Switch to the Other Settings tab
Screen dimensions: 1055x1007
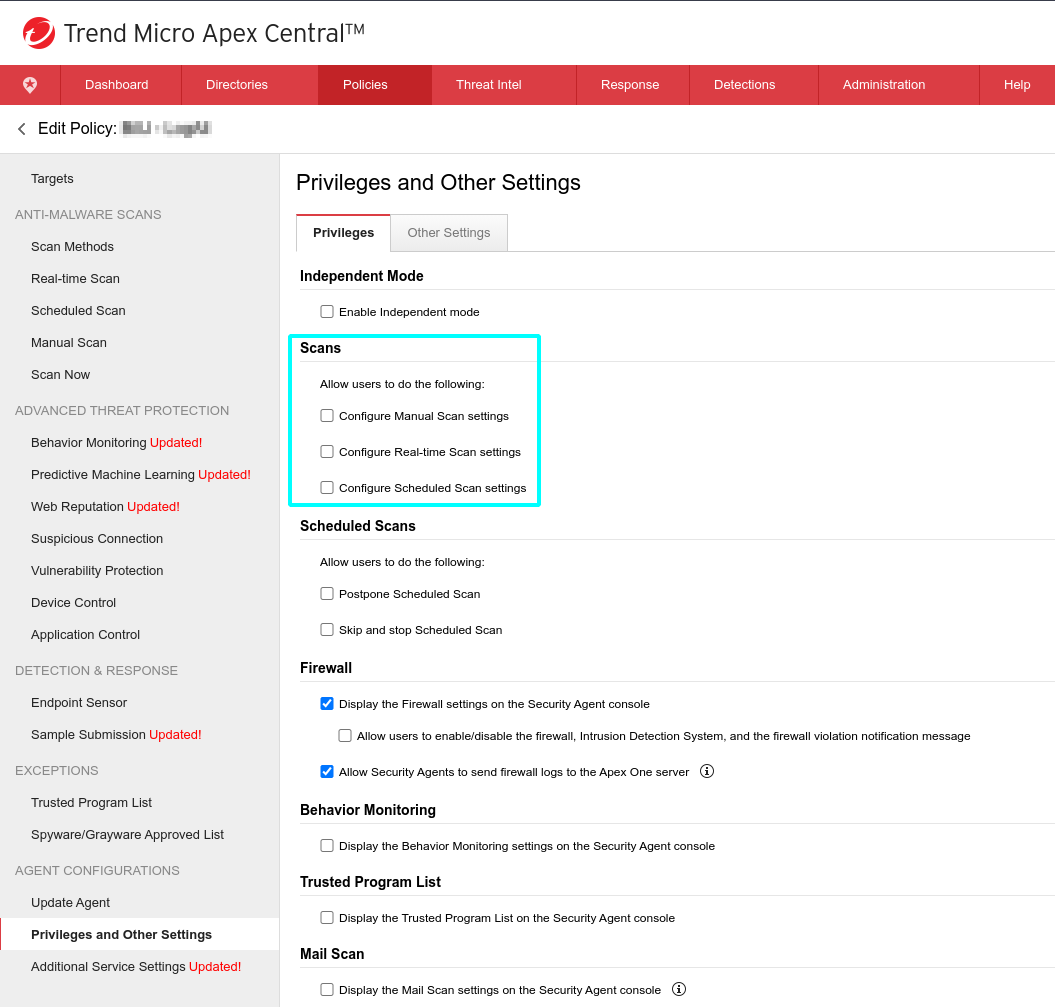point(449,233)
